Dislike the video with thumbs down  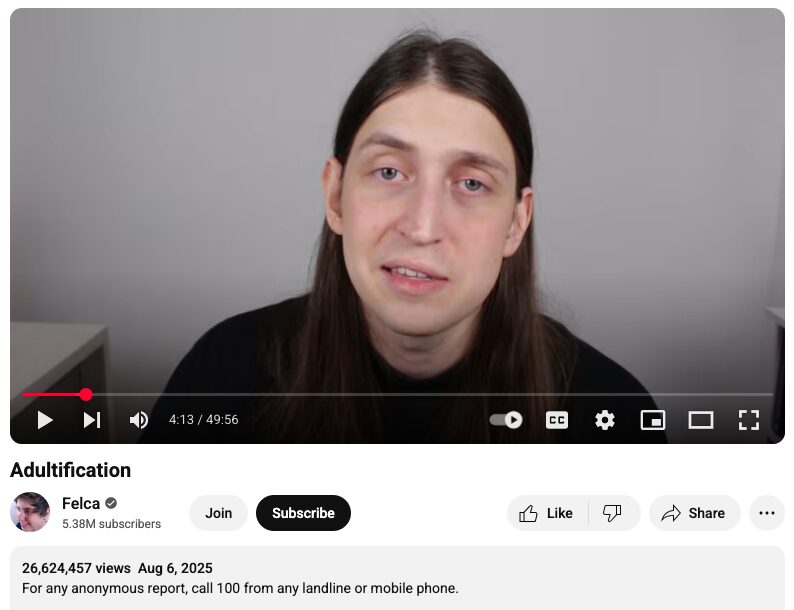(613, 513)
